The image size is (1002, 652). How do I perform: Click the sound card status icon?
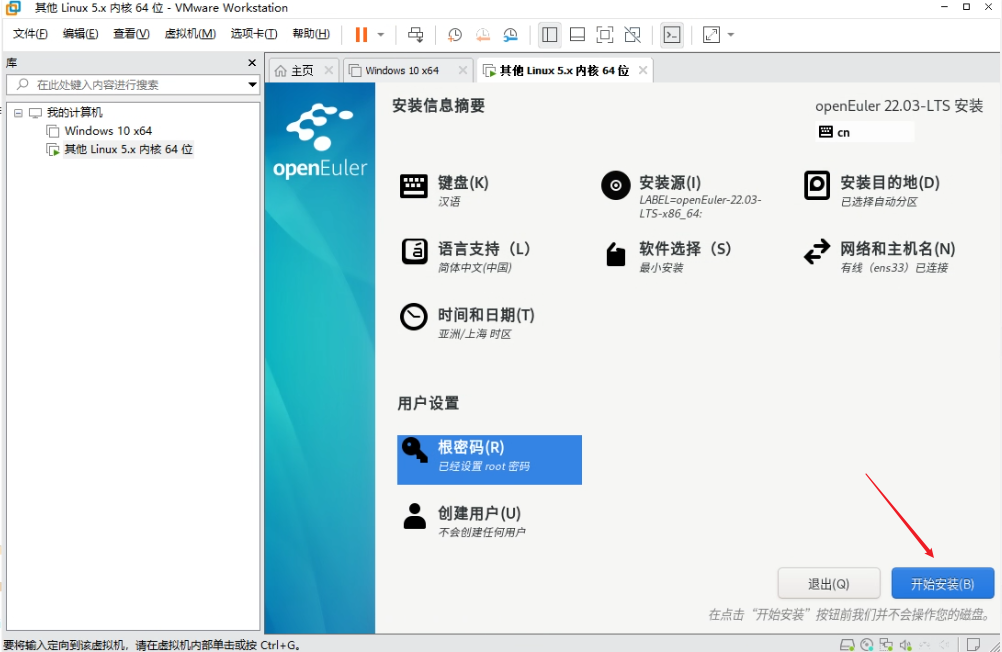click(906, 644)
